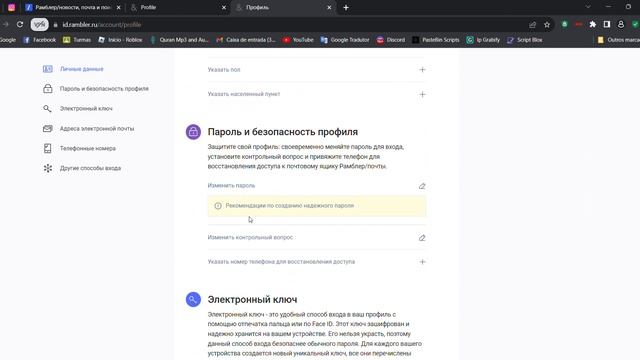The width and height of the screenshot is (640, 360).
Task: Click the envelope icon in sidebar
Action: [48, 129]
